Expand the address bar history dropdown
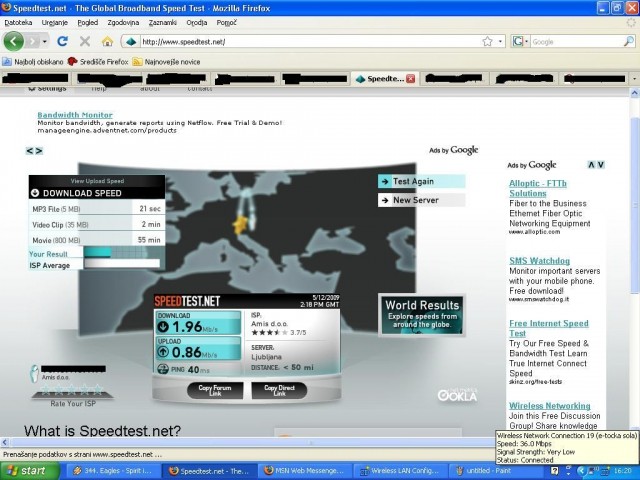This screenshot has height=480, width=640. [x=500, y=41]
